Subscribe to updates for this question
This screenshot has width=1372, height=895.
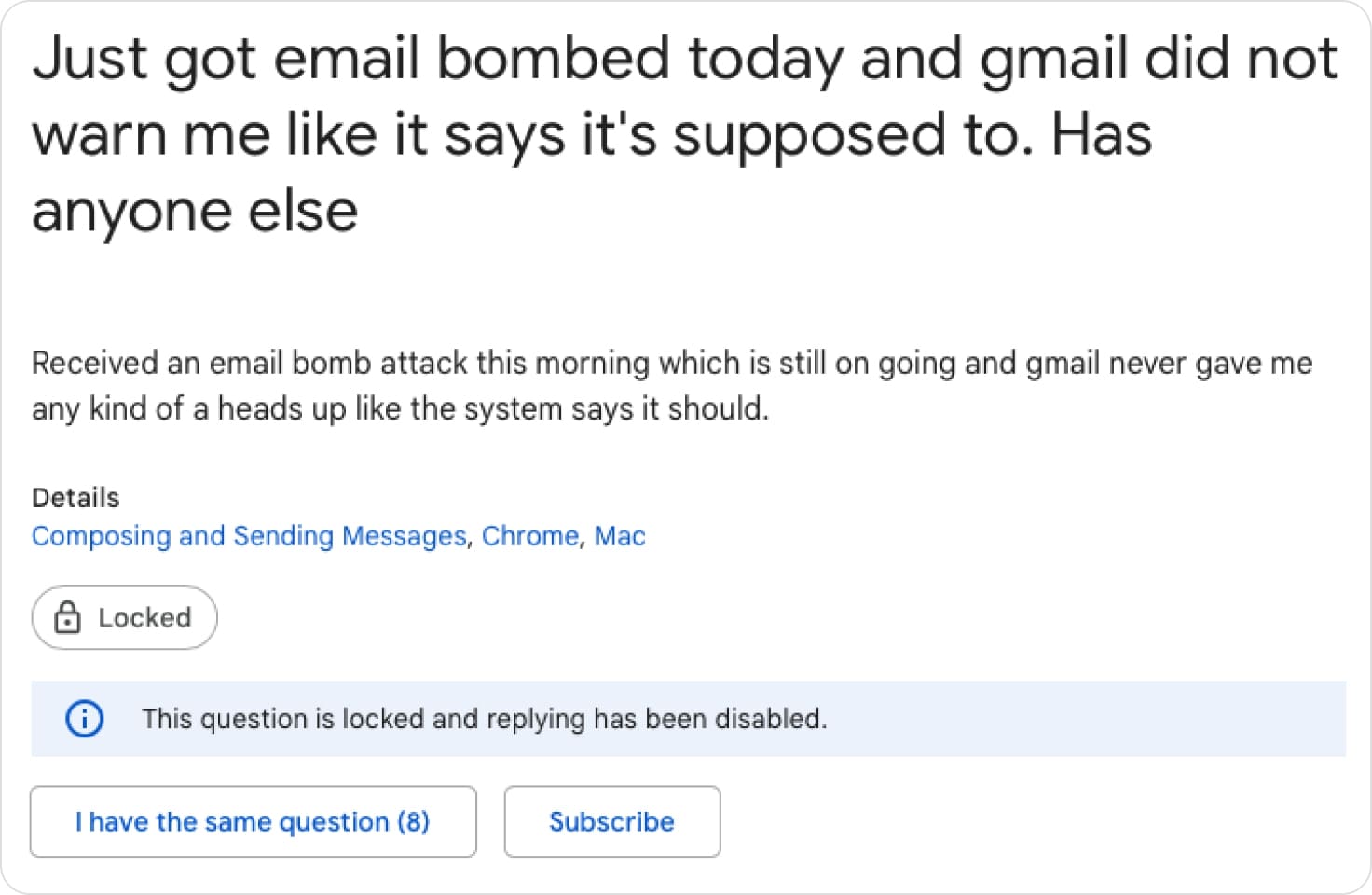[x=611, y=821]
